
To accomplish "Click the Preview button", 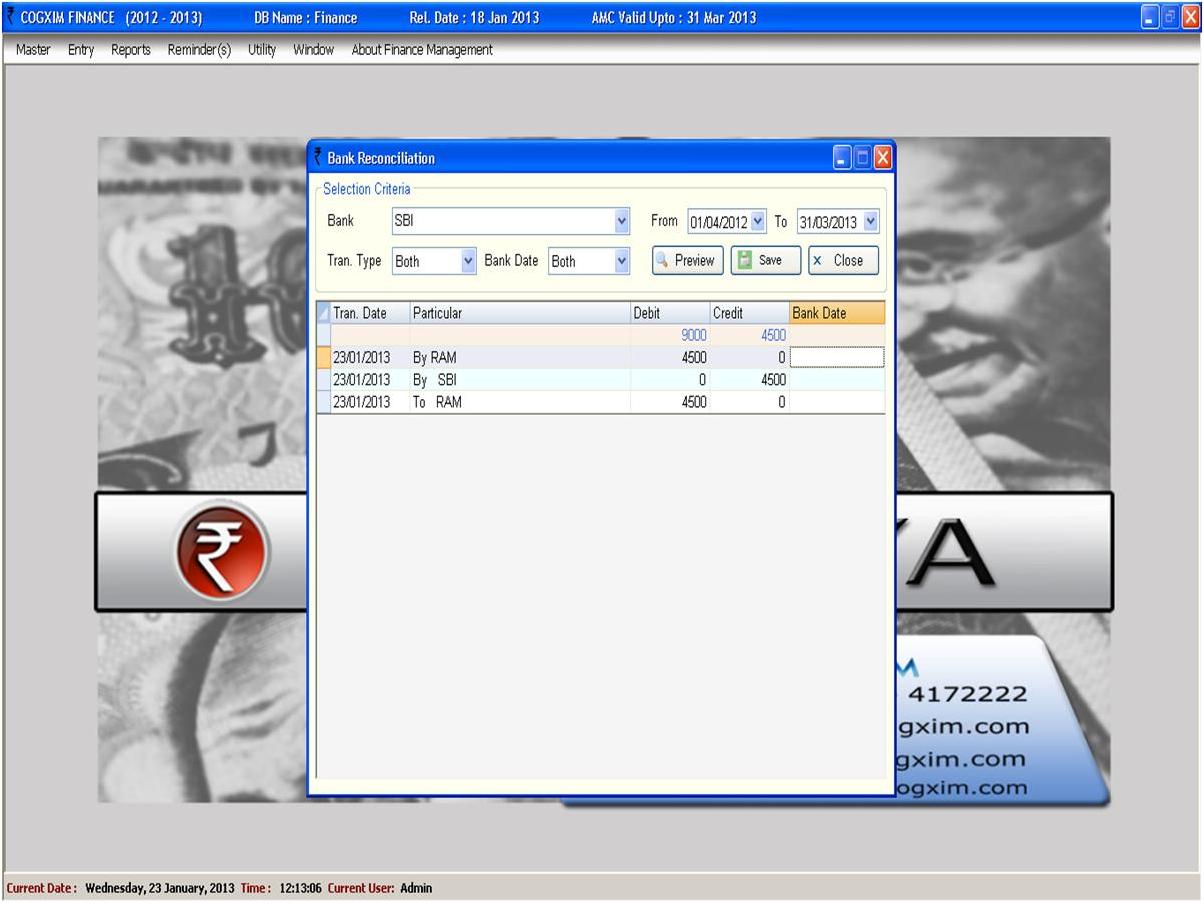I will click(x=687, y=260).
